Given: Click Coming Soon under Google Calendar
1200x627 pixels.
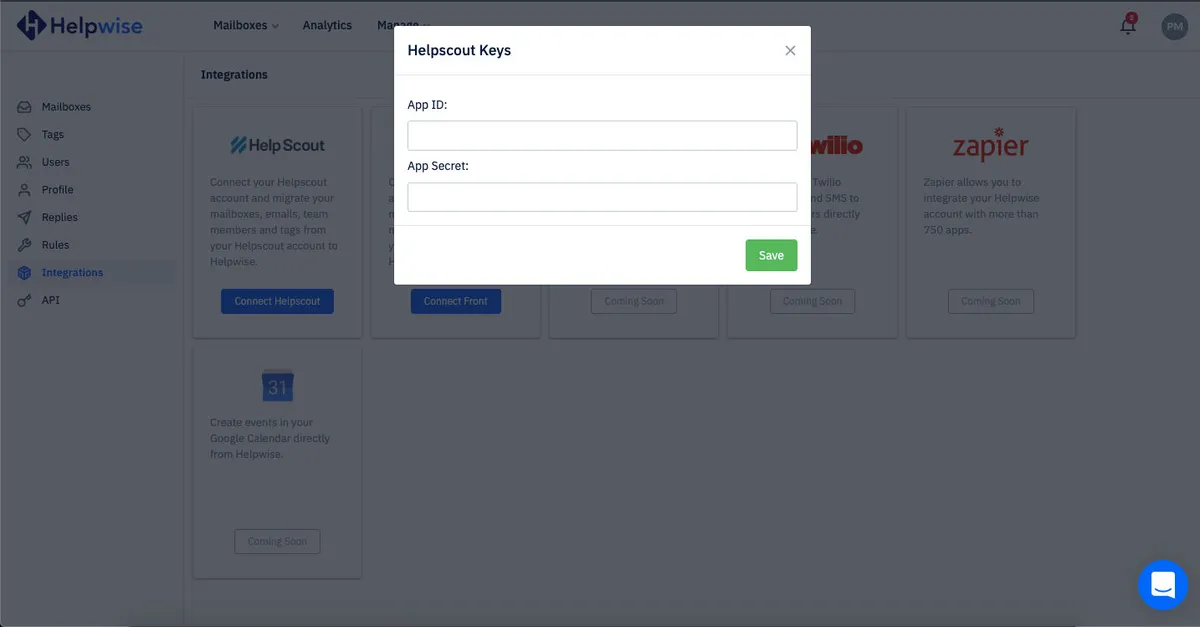Looking at the screenshot, I should [x=277, y=541].
